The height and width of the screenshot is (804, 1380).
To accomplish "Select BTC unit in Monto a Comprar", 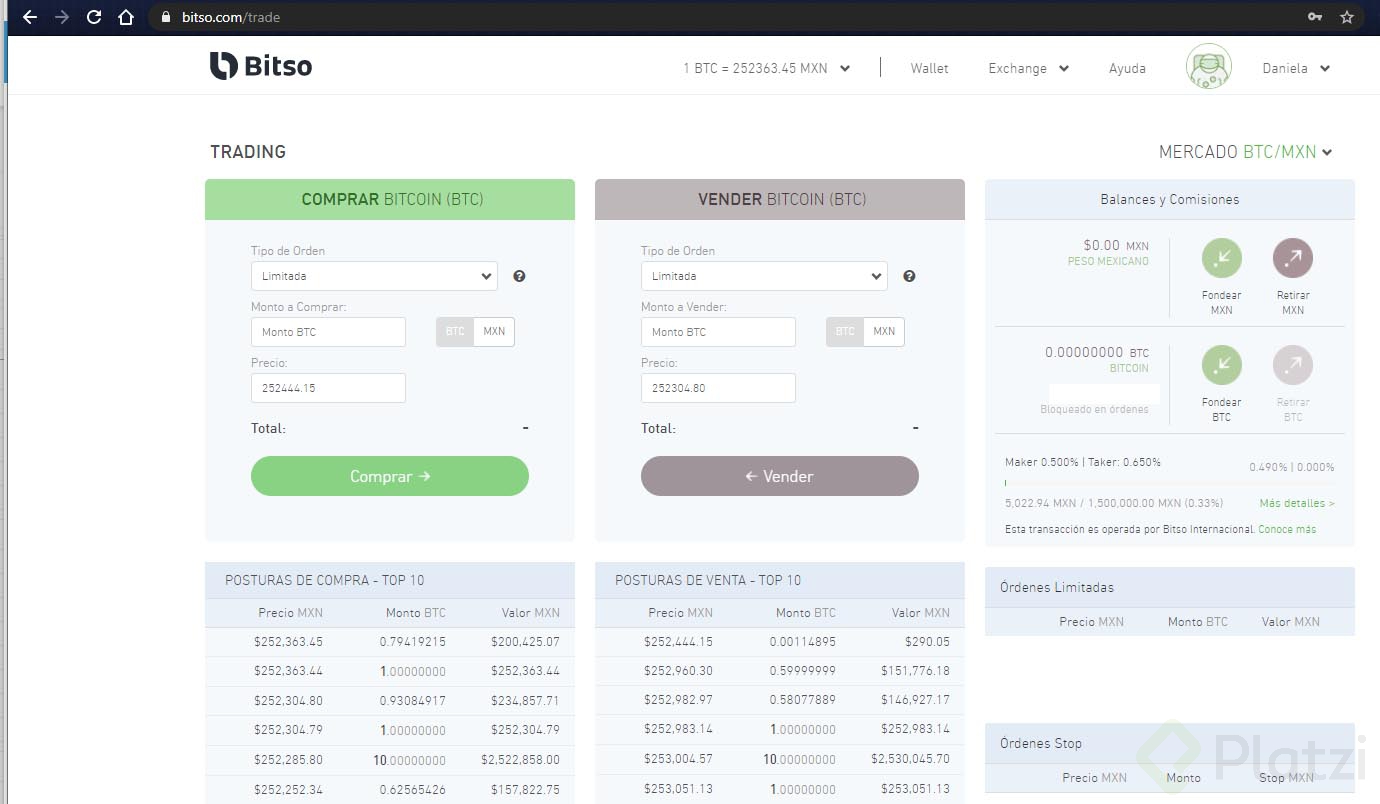I will pyautogui.click(x=455, y=332).
